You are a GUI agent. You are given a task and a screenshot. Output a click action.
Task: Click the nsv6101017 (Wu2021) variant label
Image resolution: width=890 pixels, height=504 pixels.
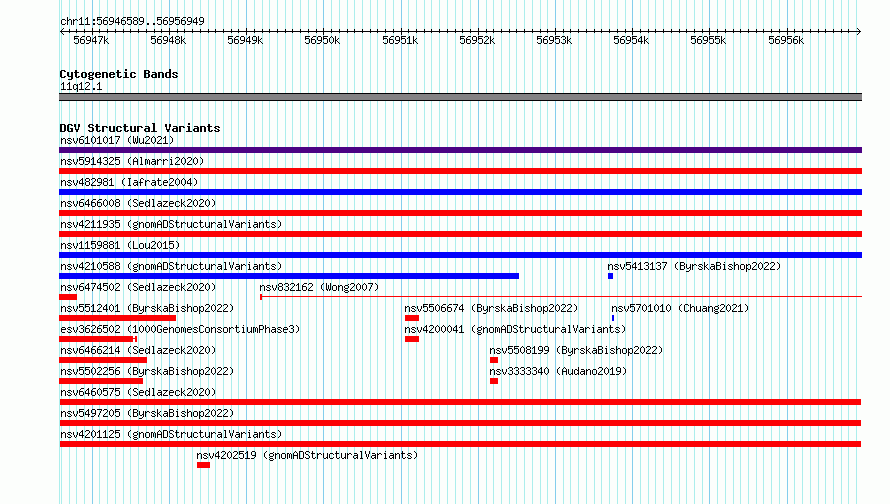[117, 140]
